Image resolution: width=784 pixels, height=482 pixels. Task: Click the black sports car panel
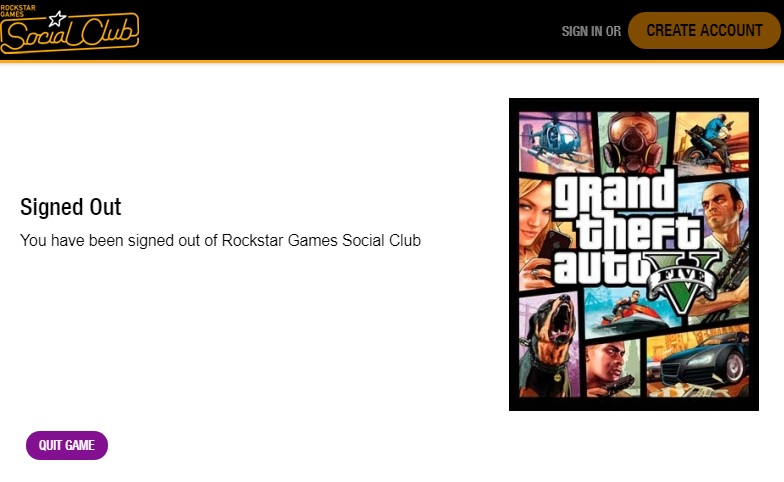point(698,362)
